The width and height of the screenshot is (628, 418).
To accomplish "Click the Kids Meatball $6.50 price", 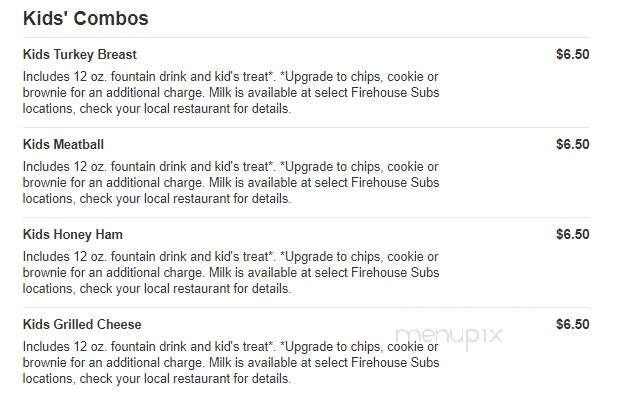I will coord(573,145).
